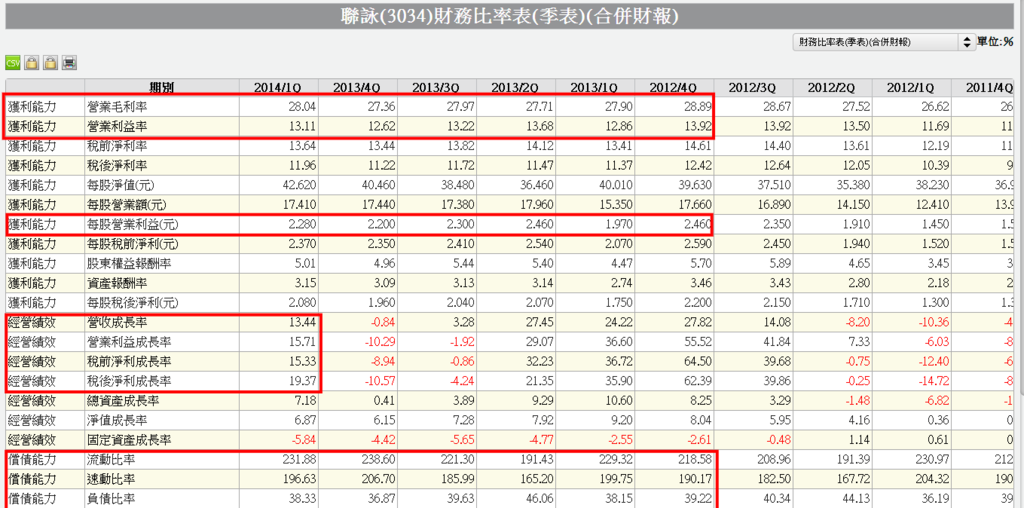Click the 每股稅前淨利(元) row label
This screenshot has height=508, width=1024.
[133, 244]
